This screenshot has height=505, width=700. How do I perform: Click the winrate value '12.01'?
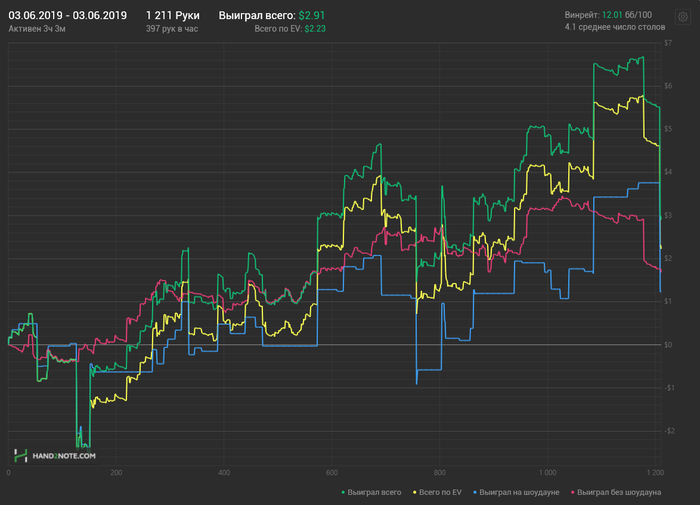tap(612, 15)
